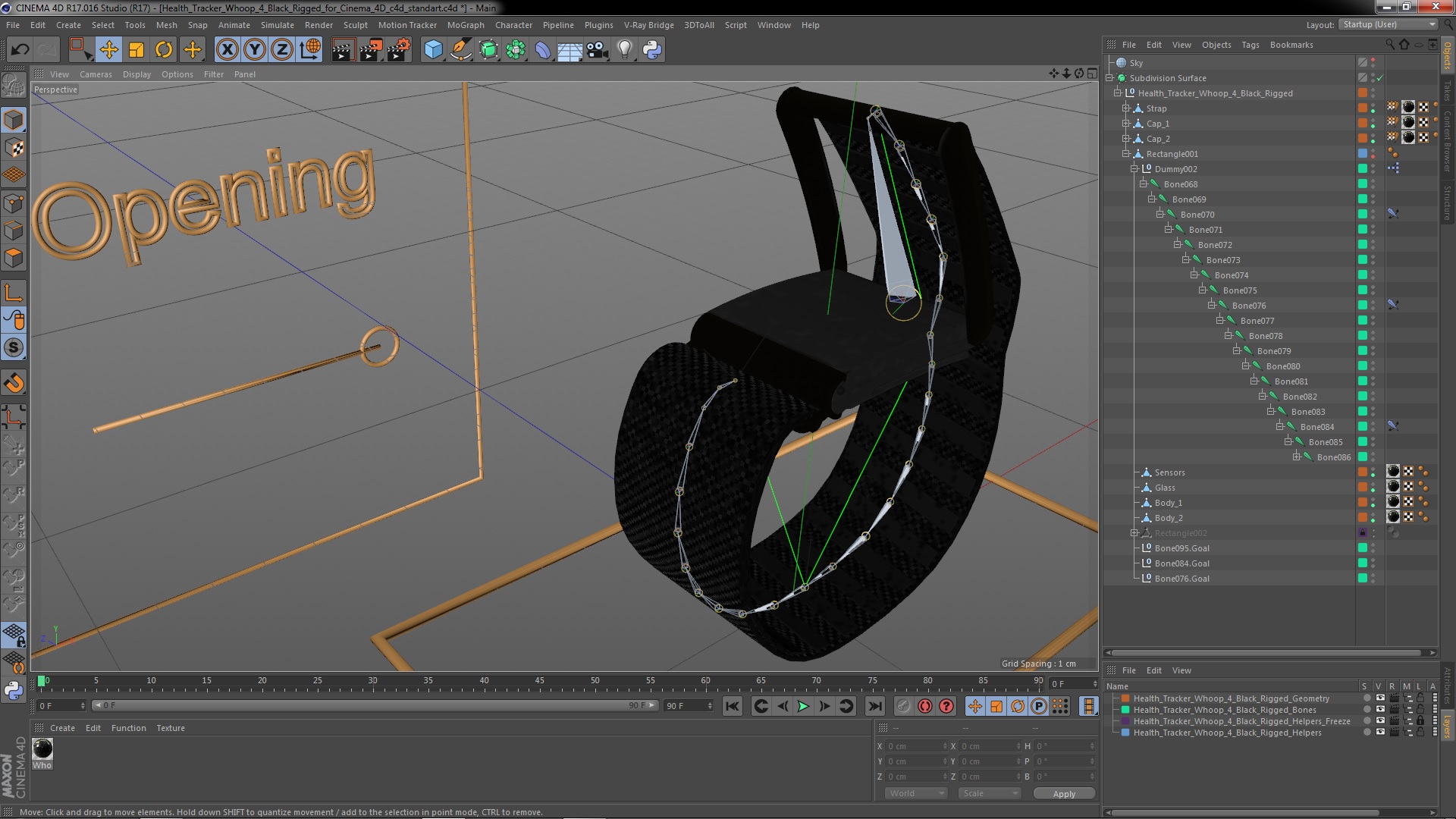The height and width of the screenshot is (819, 1456).
Task: Collapse Health_Tracker_Whoop_4_Black_Rigged null
Action: pyautogui.click(x=1118, y=93)
